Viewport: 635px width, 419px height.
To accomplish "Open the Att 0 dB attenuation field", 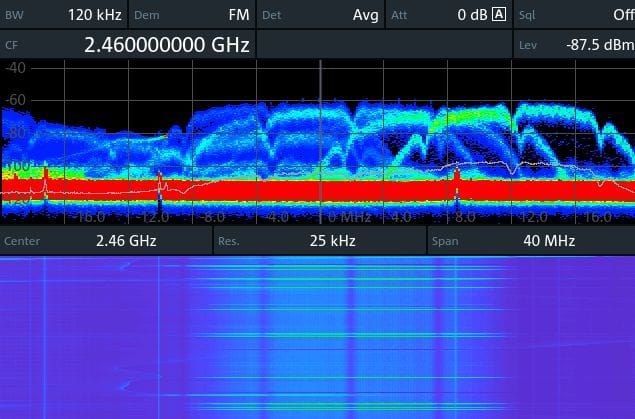I will coord(449,15).
